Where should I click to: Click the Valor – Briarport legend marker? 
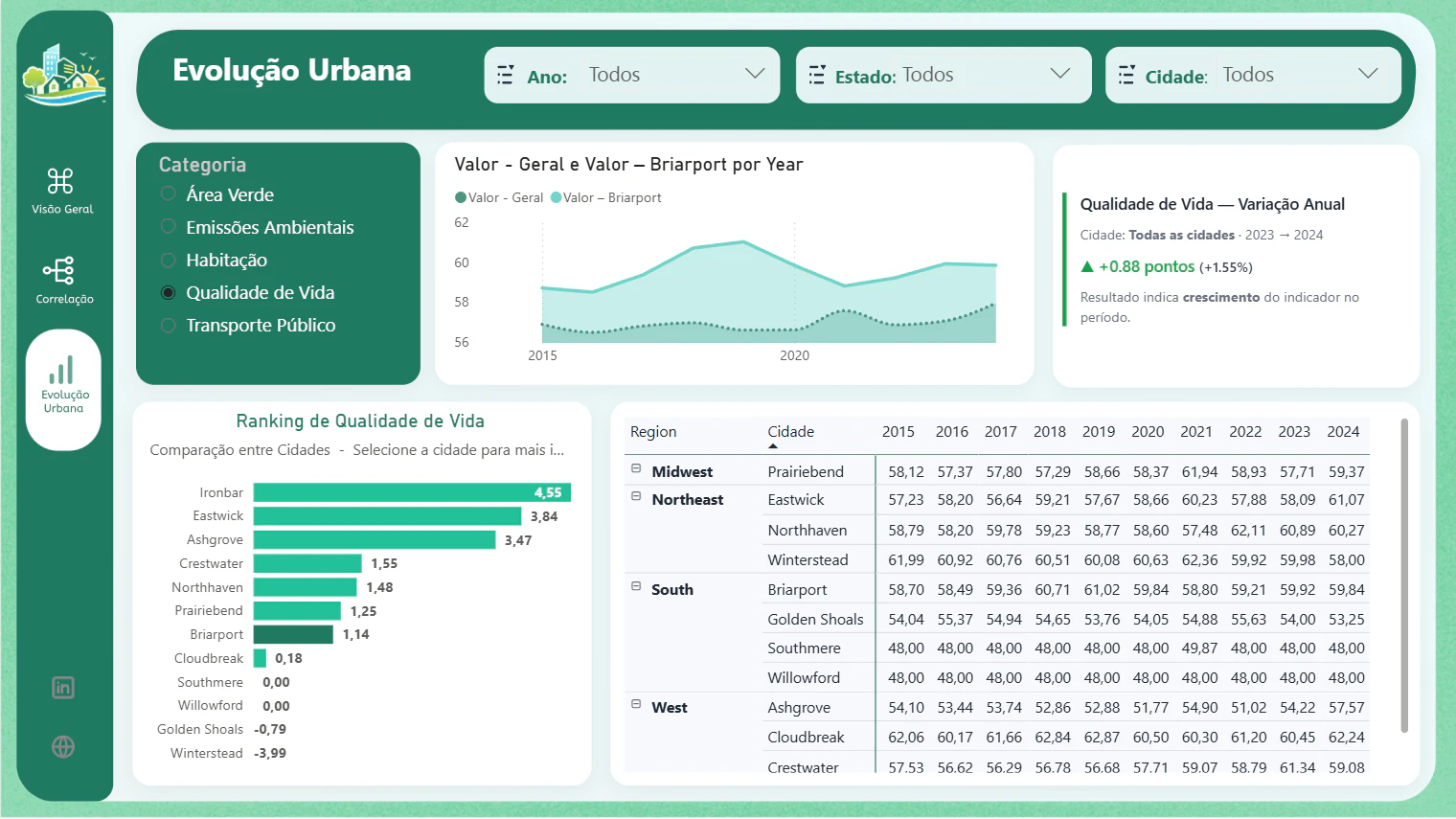tap(557, 198)
